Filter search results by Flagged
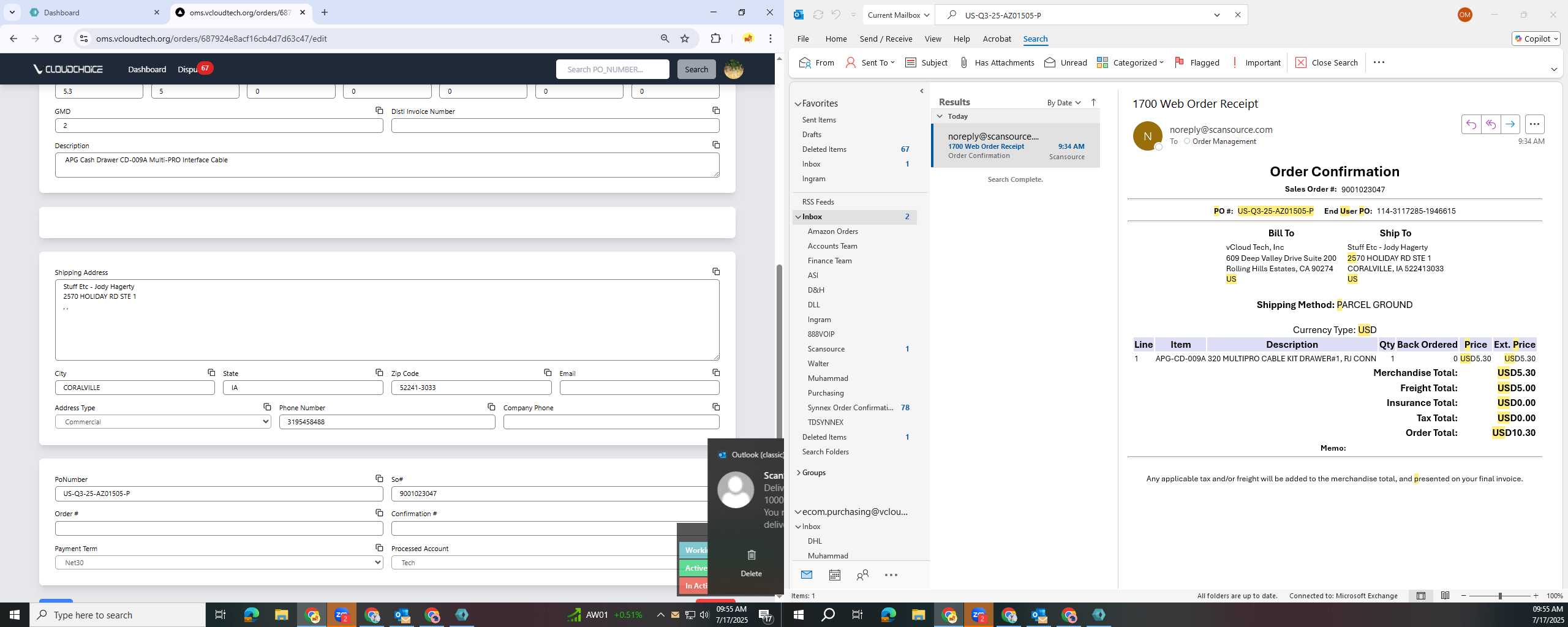1568x627 pixels. coord(1197,62)
